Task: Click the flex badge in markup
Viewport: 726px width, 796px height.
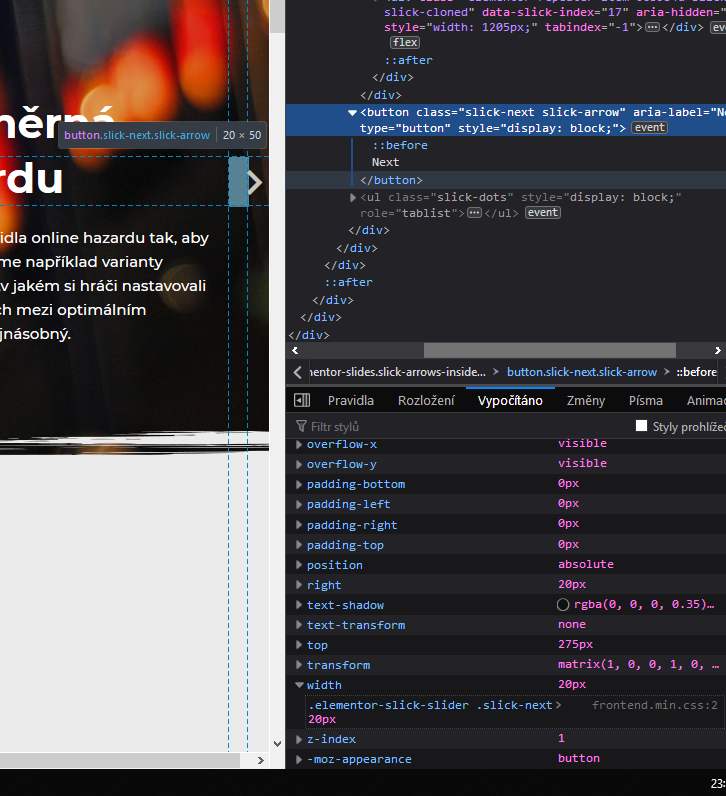Action: coord(405,43)
